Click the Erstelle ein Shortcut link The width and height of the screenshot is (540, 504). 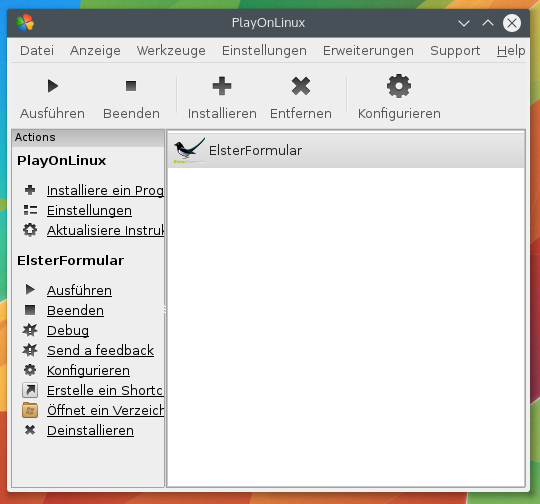pyautogui.click(x=105, y=390)
